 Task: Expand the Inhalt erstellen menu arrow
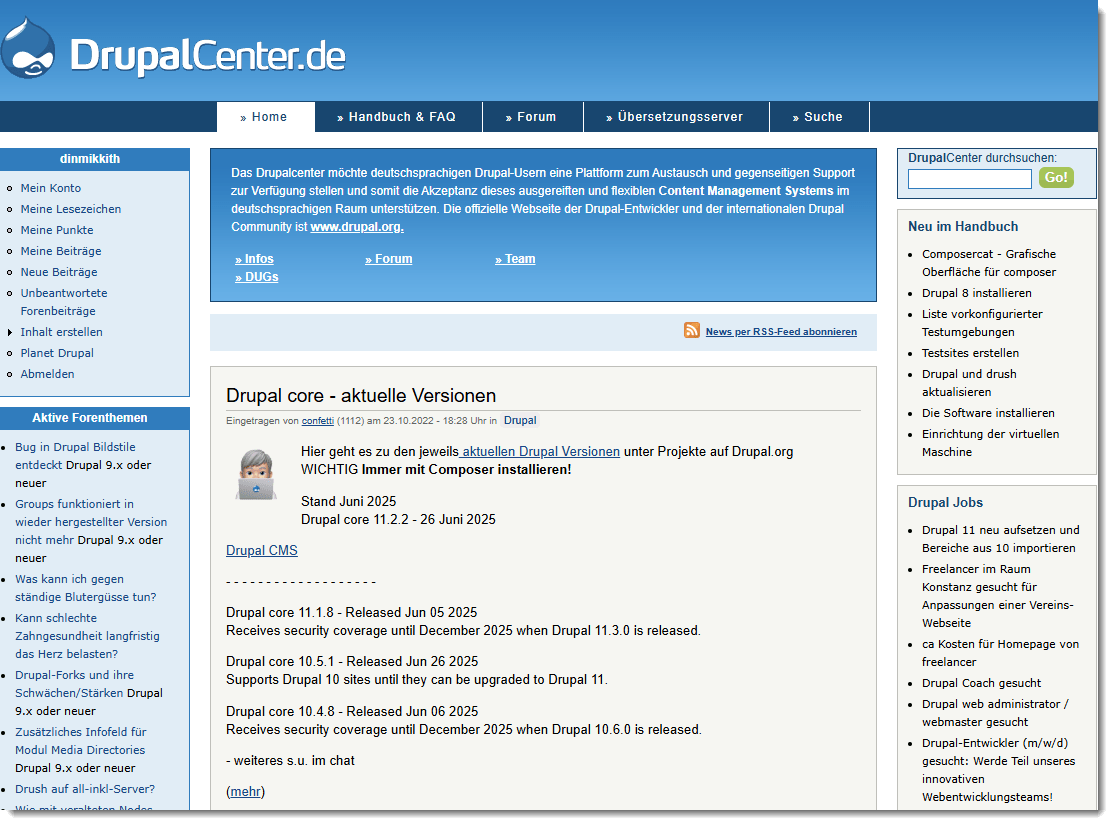tap(9, 332)
